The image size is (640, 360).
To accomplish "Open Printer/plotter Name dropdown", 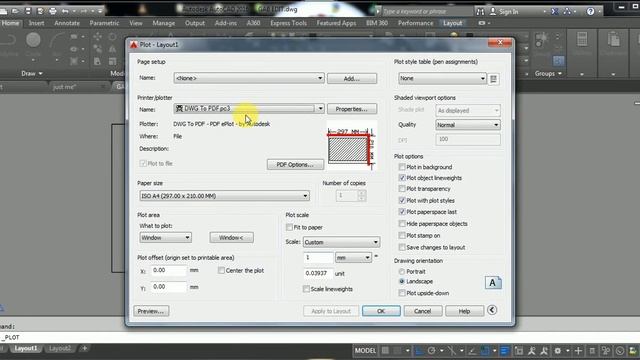I will (249, 109).
